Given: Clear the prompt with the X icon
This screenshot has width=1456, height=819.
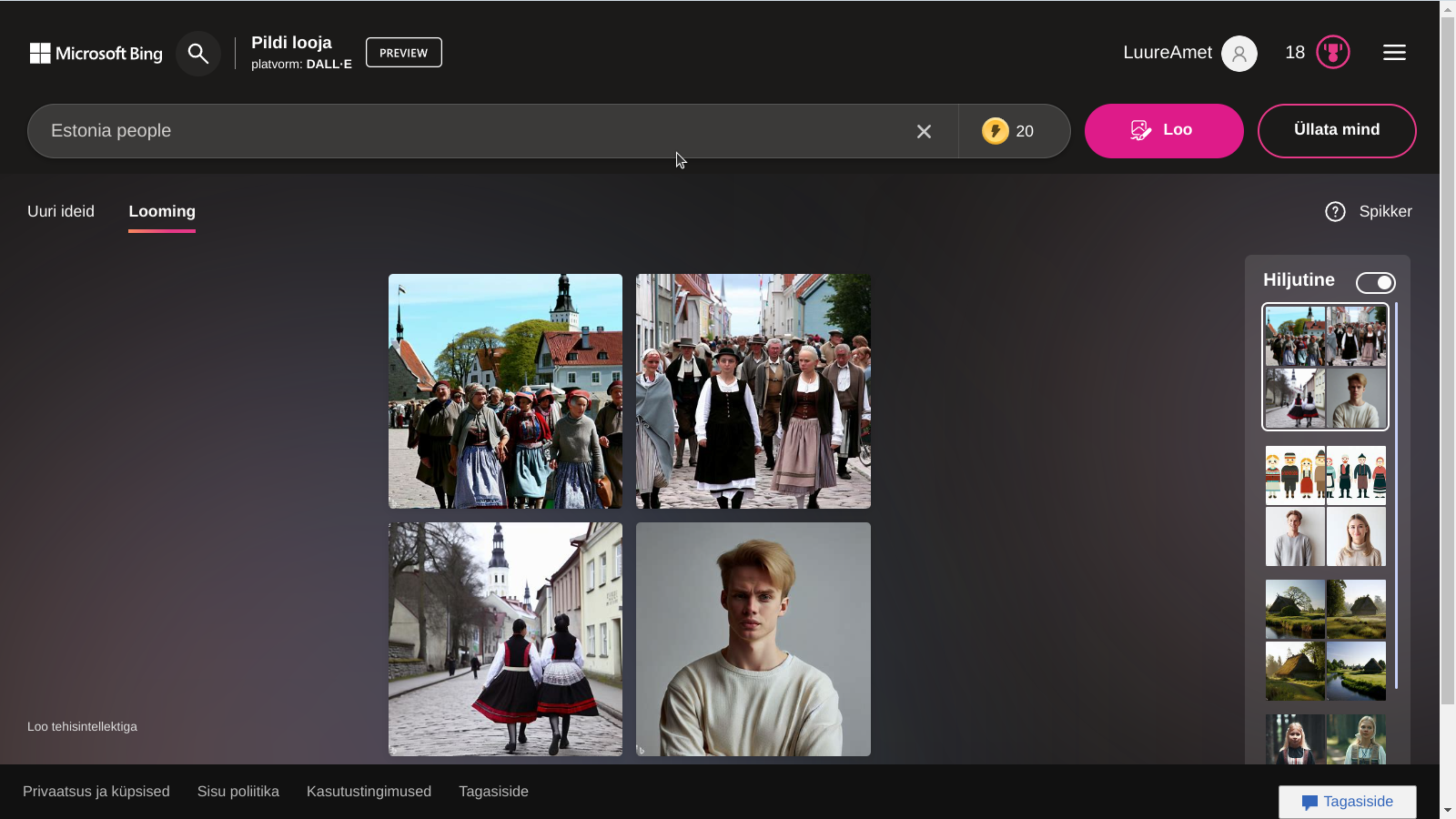Looking at the screenshot, I should pyautogui.click(x=924, y=132).
